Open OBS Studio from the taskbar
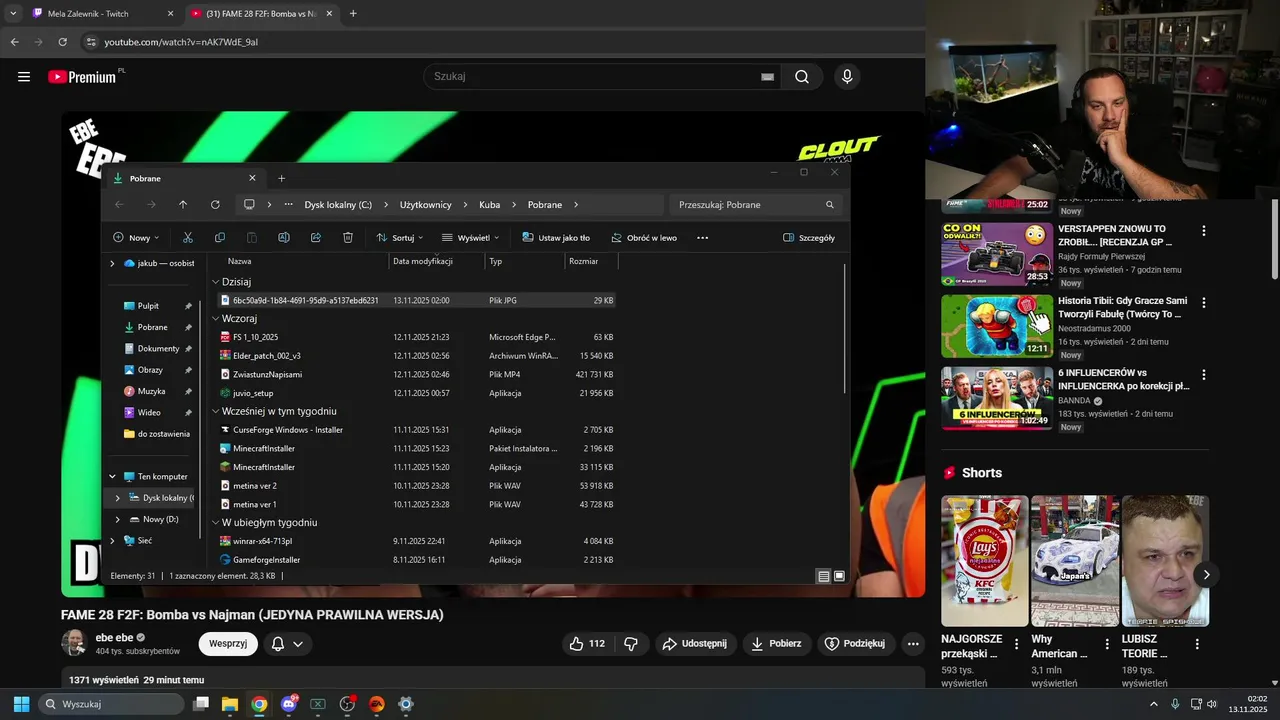 [347, 704]
